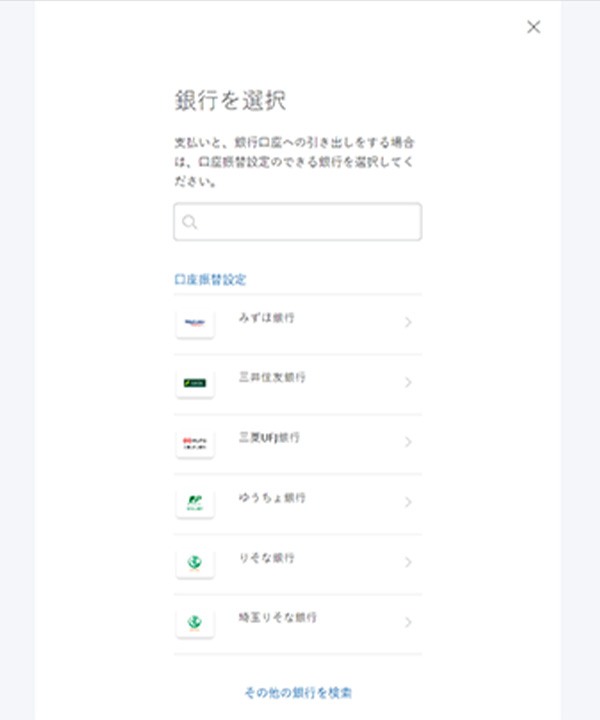Open the その他の銀行を検索 link
The image size is (600, 720).
298,692
